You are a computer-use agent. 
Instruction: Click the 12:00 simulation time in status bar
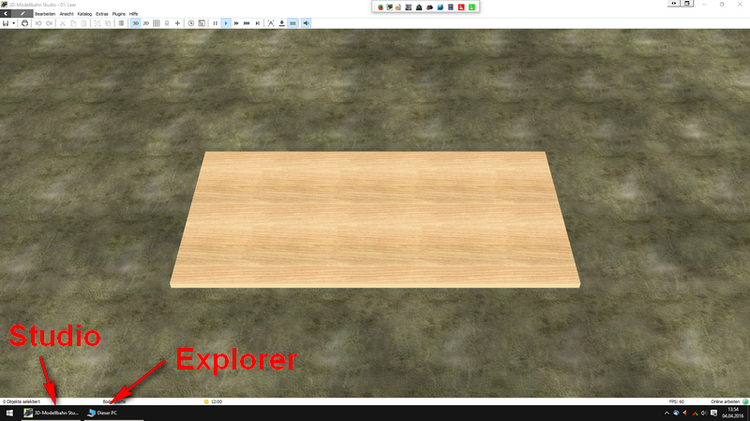click(x=216, y=402)
